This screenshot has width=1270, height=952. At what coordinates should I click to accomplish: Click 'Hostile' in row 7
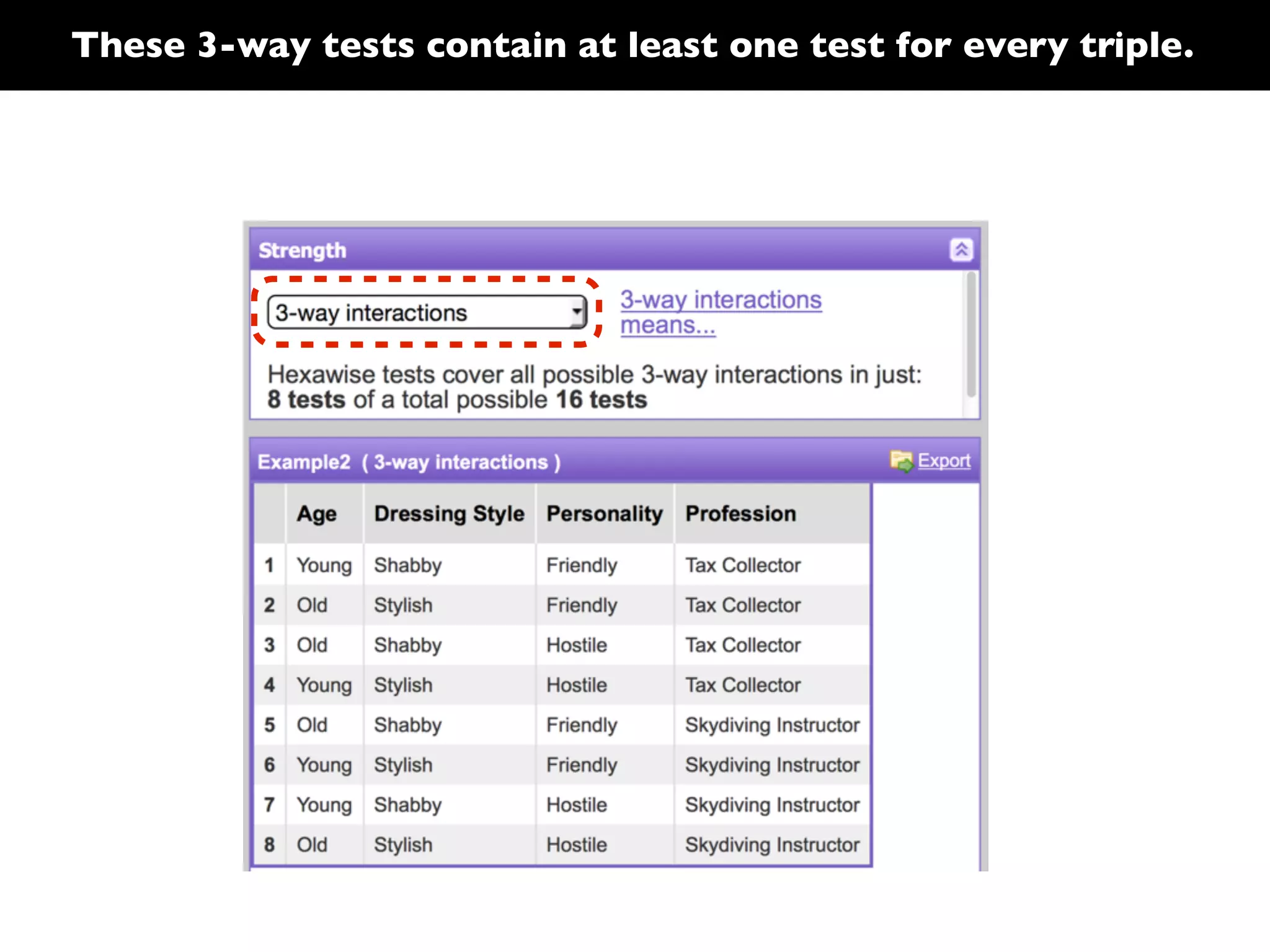click(577, 804)
